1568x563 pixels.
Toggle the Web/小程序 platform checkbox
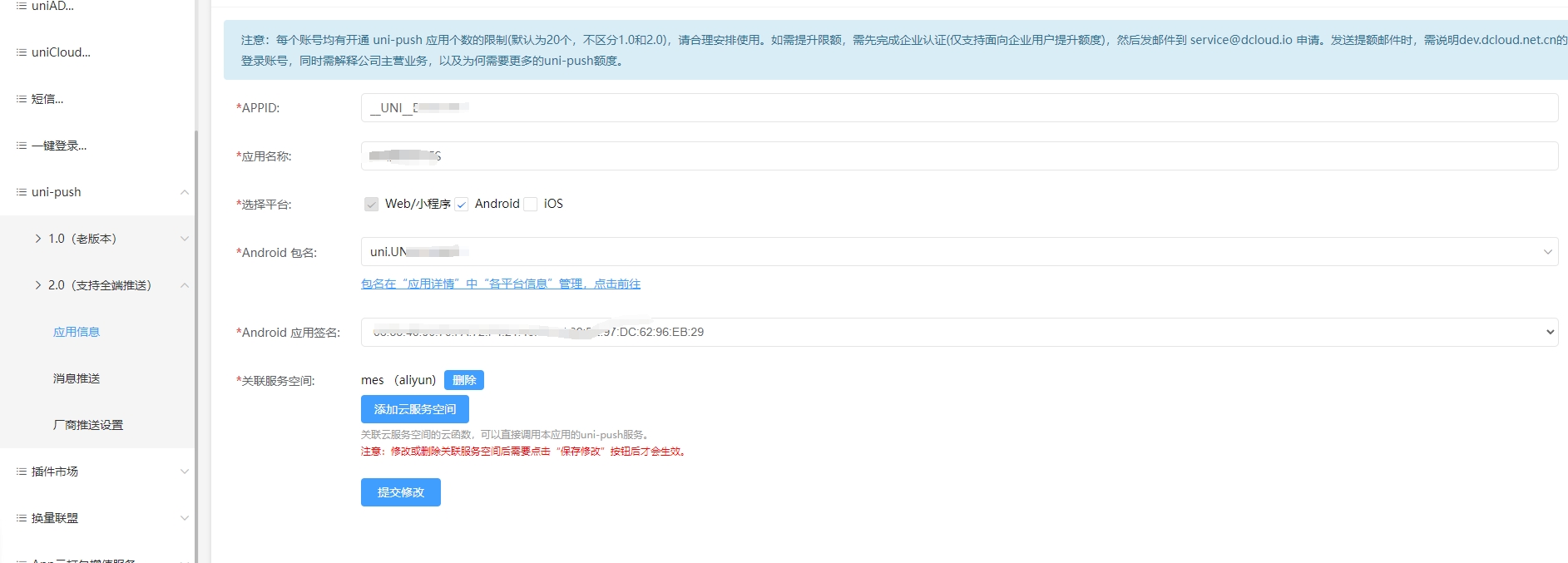tap(371, 205)
